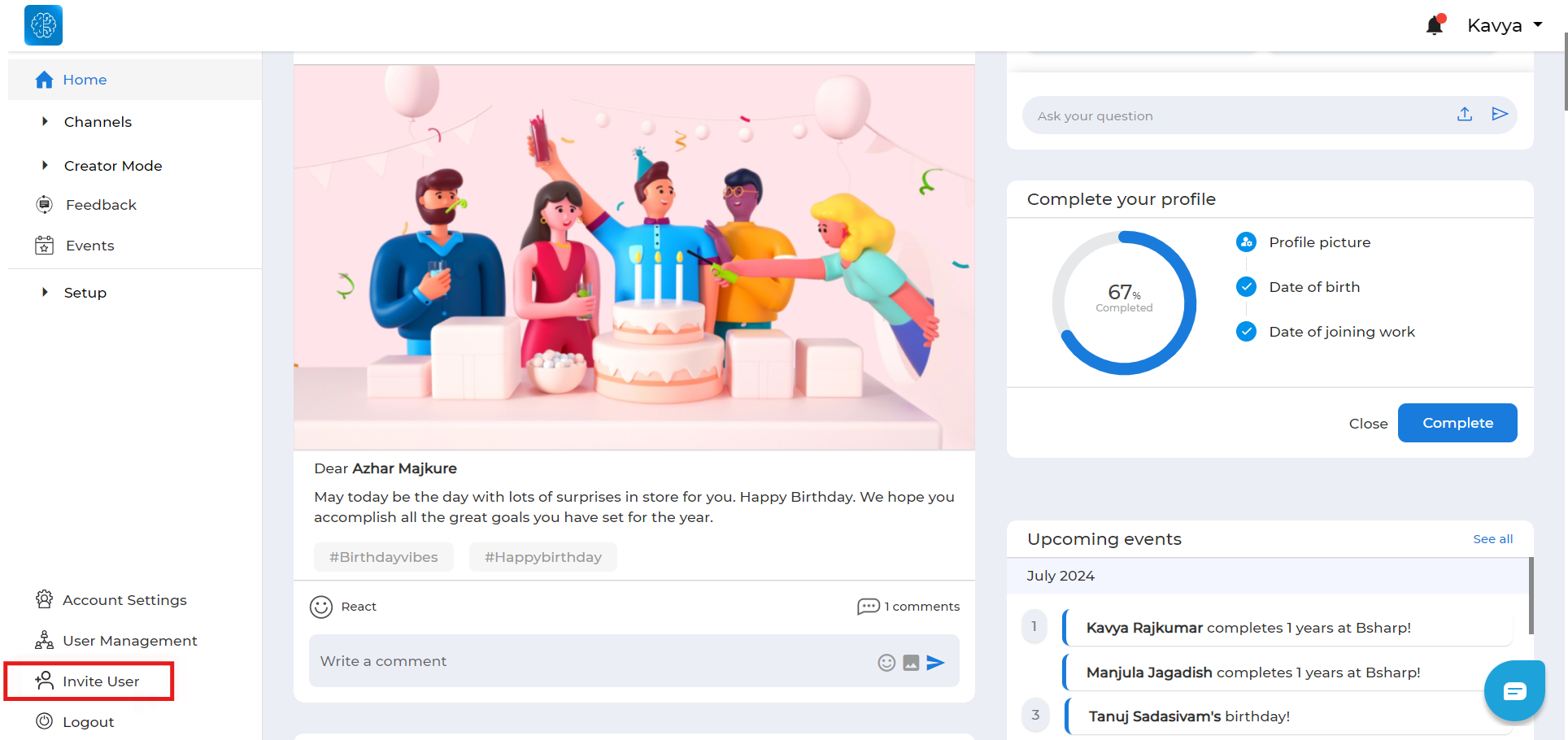Click the Logout power icon
The height and width of the screenshot is (740, 1568).
pyautogui.click(x=44, y=721)
